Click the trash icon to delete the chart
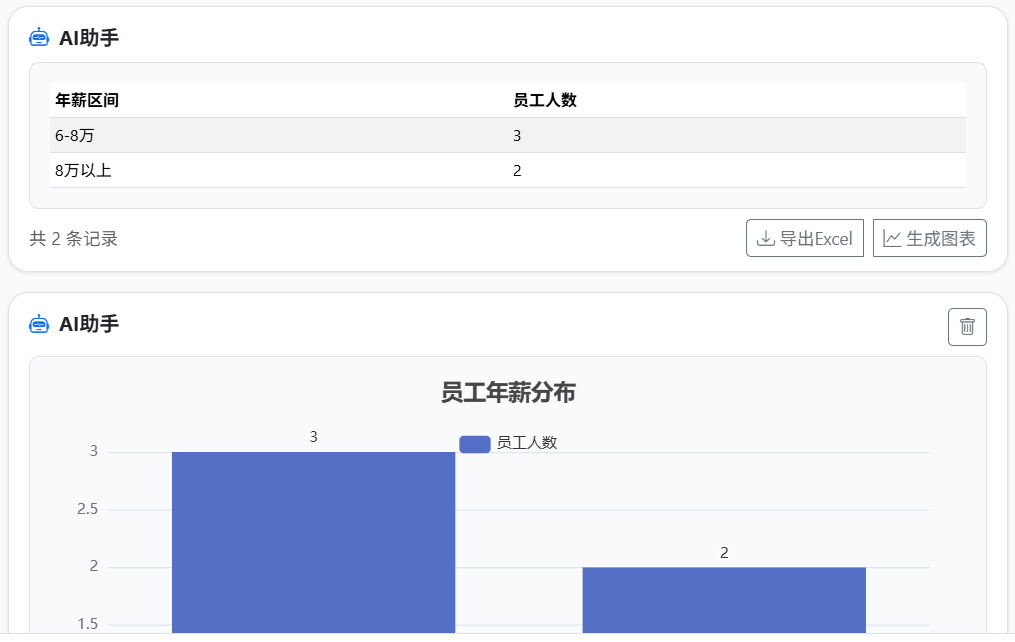Viewport: 1015px width, 642px height. 966,326
